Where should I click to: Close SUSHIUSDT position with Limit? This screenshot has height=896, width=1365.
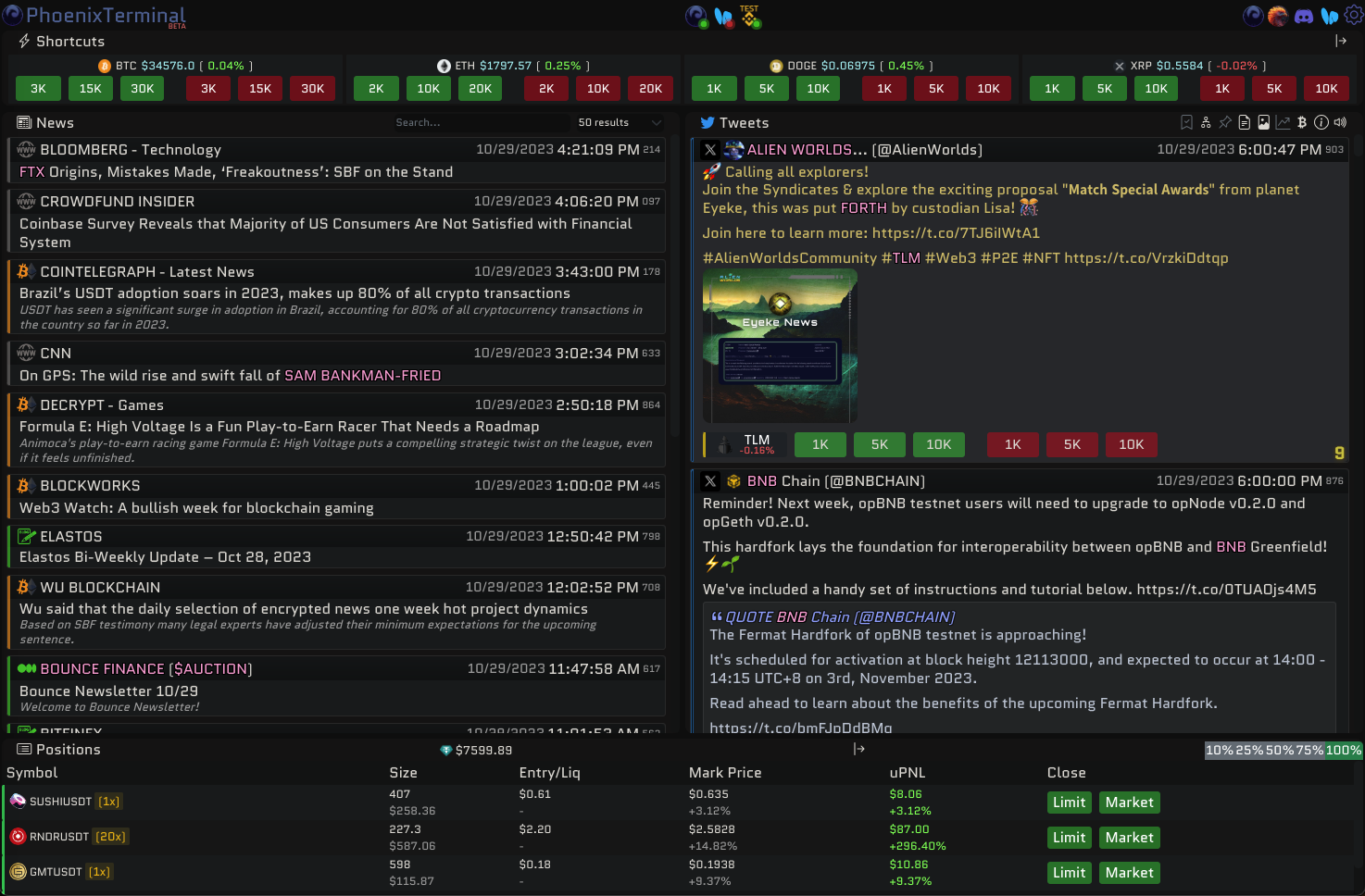pos(1069,803)
